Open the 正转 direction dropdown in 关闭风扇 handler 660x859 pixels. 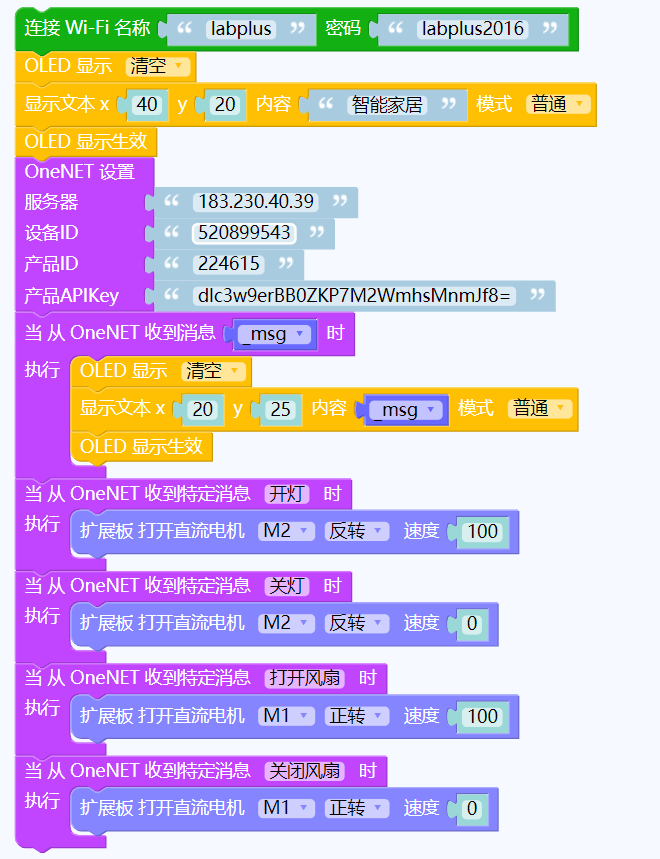pos(357,808)
